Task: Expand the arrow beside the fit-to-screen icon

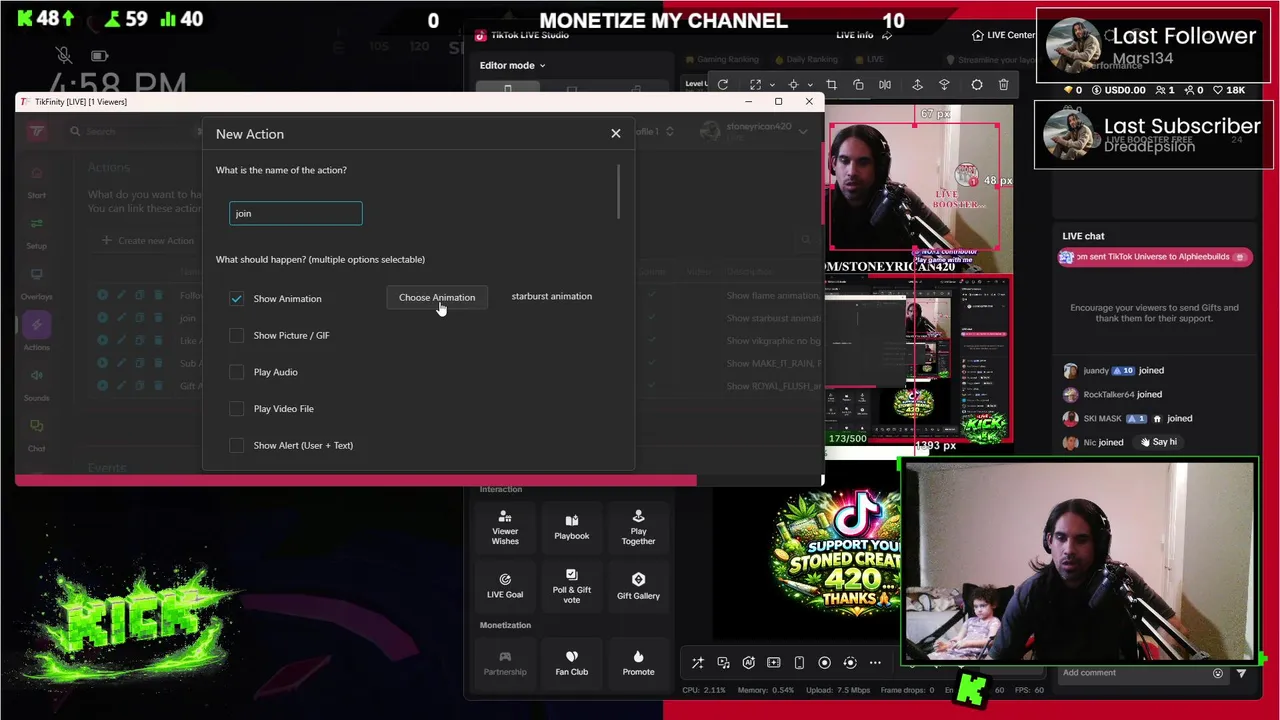Action: 771,85
